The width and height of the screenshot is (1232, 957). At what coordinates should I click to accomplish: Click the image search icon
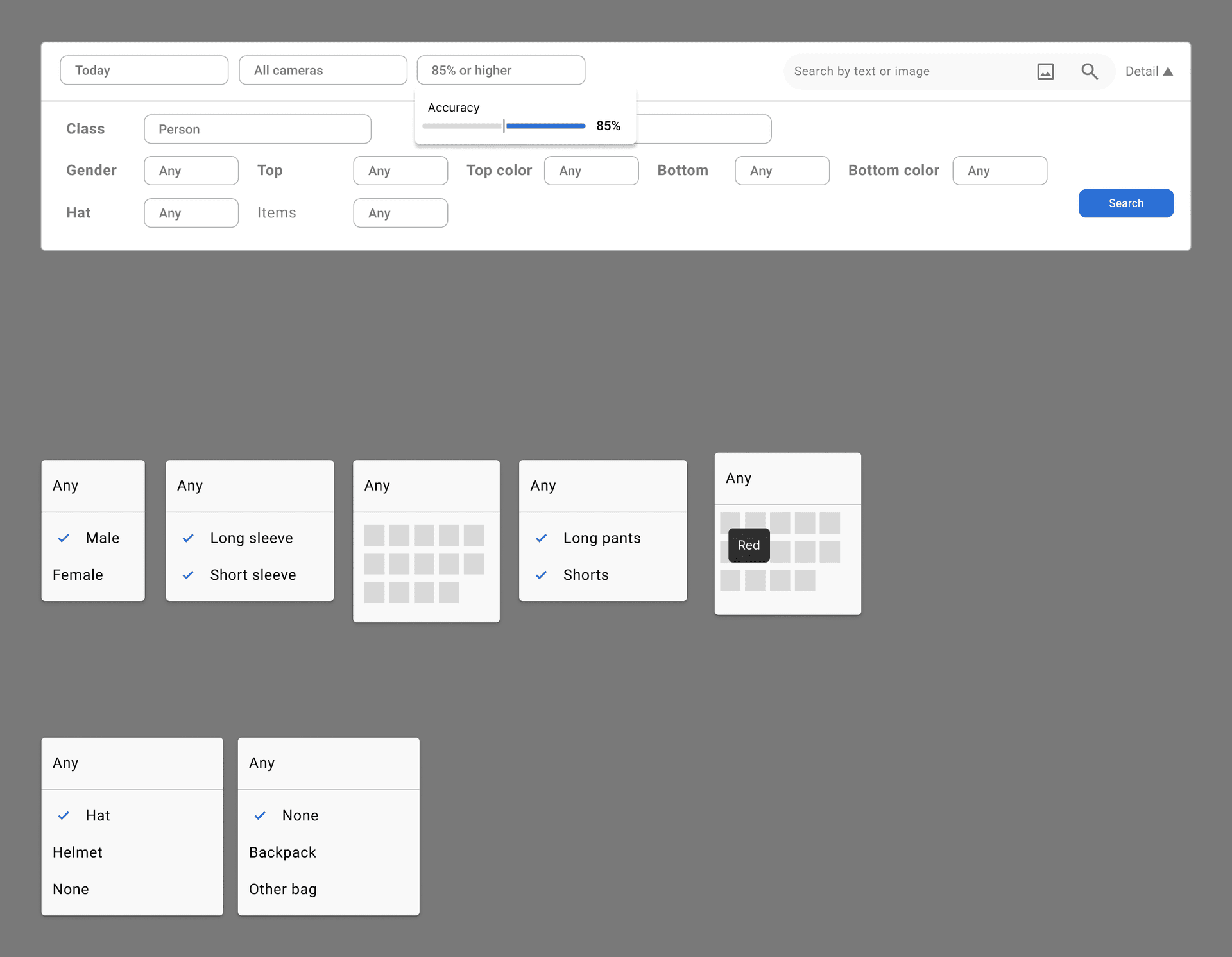1045,71
